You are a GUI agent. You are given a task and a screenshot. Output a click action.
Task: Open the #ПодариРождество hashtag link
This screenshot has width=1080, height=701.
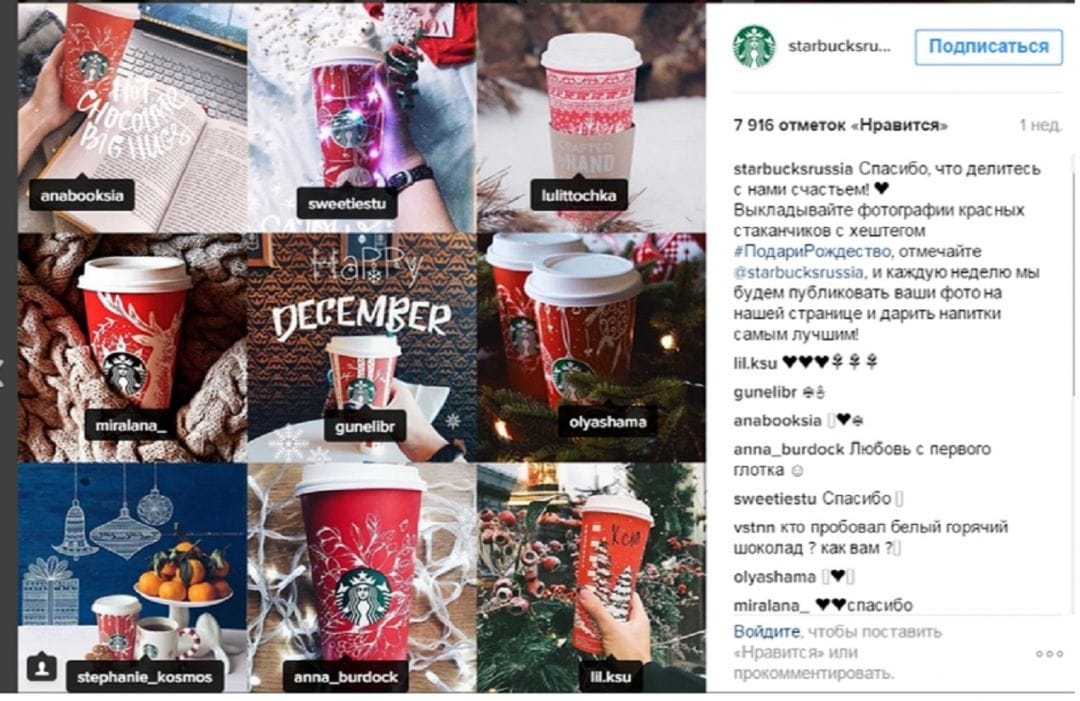click(x=812, y=251)
